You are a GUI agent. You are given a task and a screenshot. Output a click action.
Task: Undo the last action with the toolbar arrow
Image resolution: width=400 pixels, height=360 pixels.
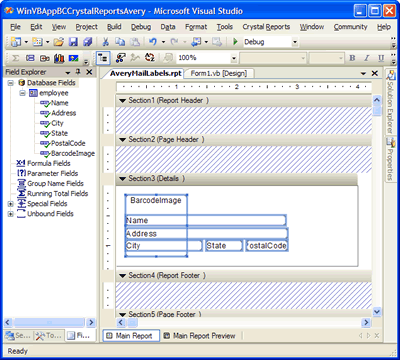[x=153, y=42]
